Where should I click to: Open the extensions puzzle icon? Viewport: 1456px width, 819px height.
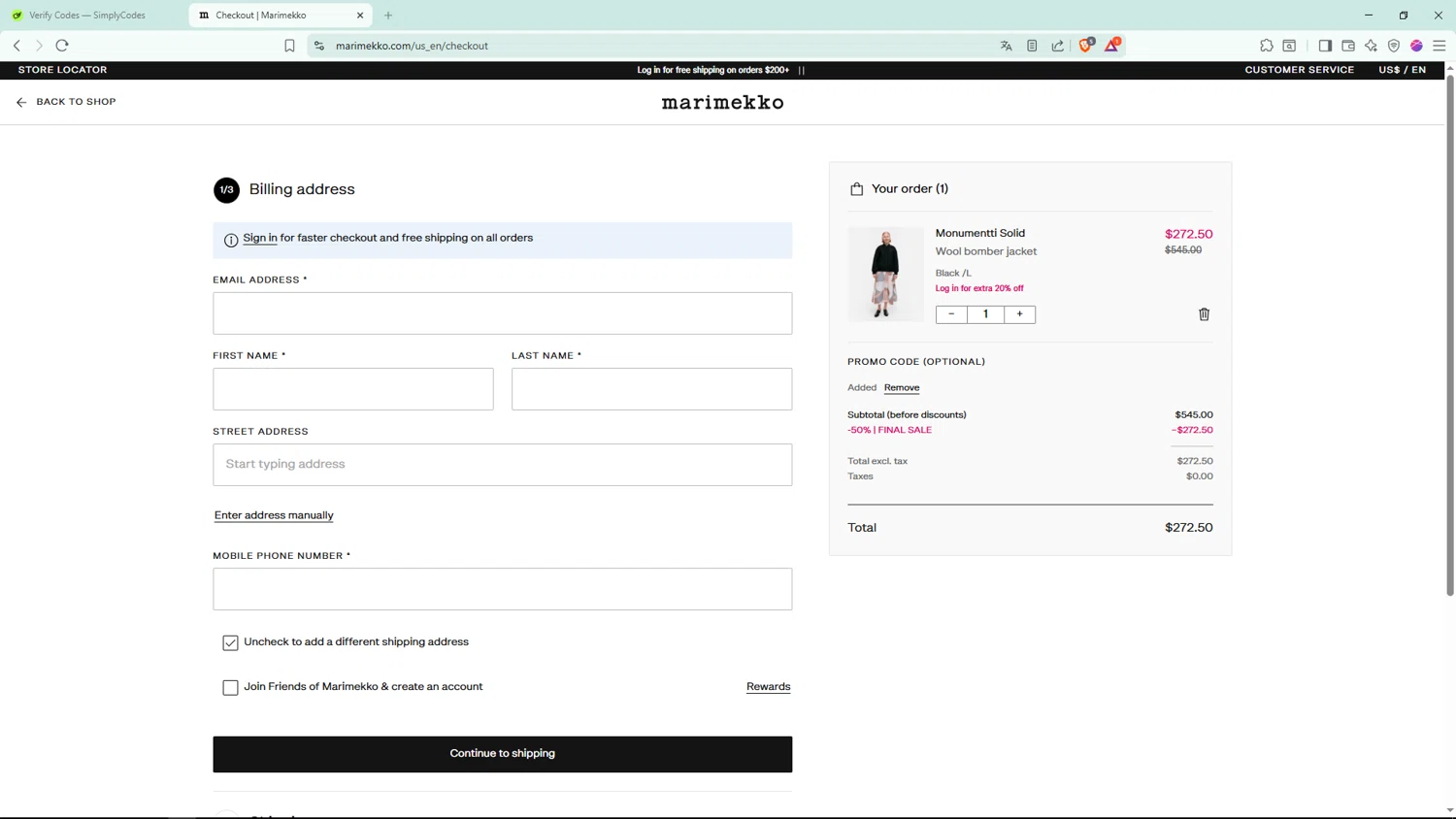click(1267, 46)
